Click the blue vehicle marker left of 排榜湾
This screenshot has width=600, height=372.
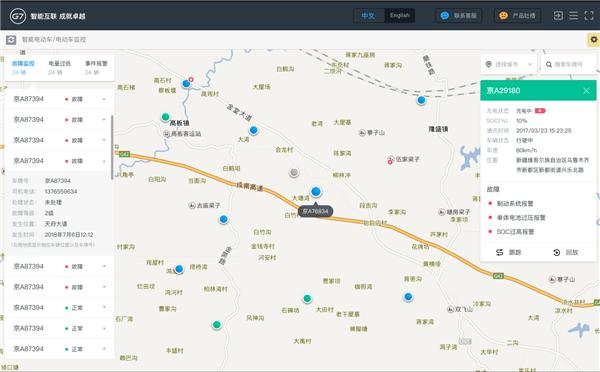click(179, 269)
